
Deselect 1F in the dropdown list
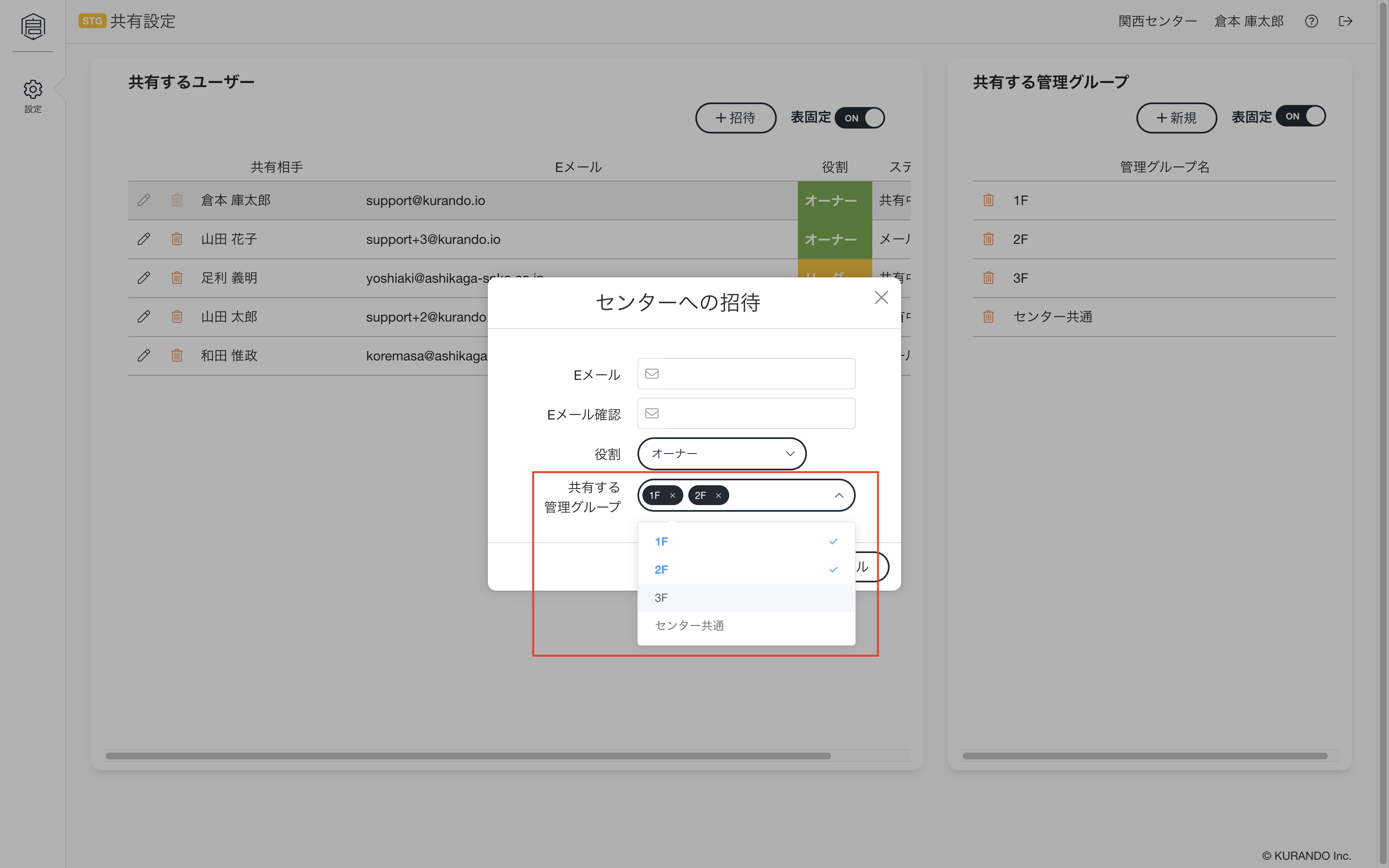pos(746,541)
